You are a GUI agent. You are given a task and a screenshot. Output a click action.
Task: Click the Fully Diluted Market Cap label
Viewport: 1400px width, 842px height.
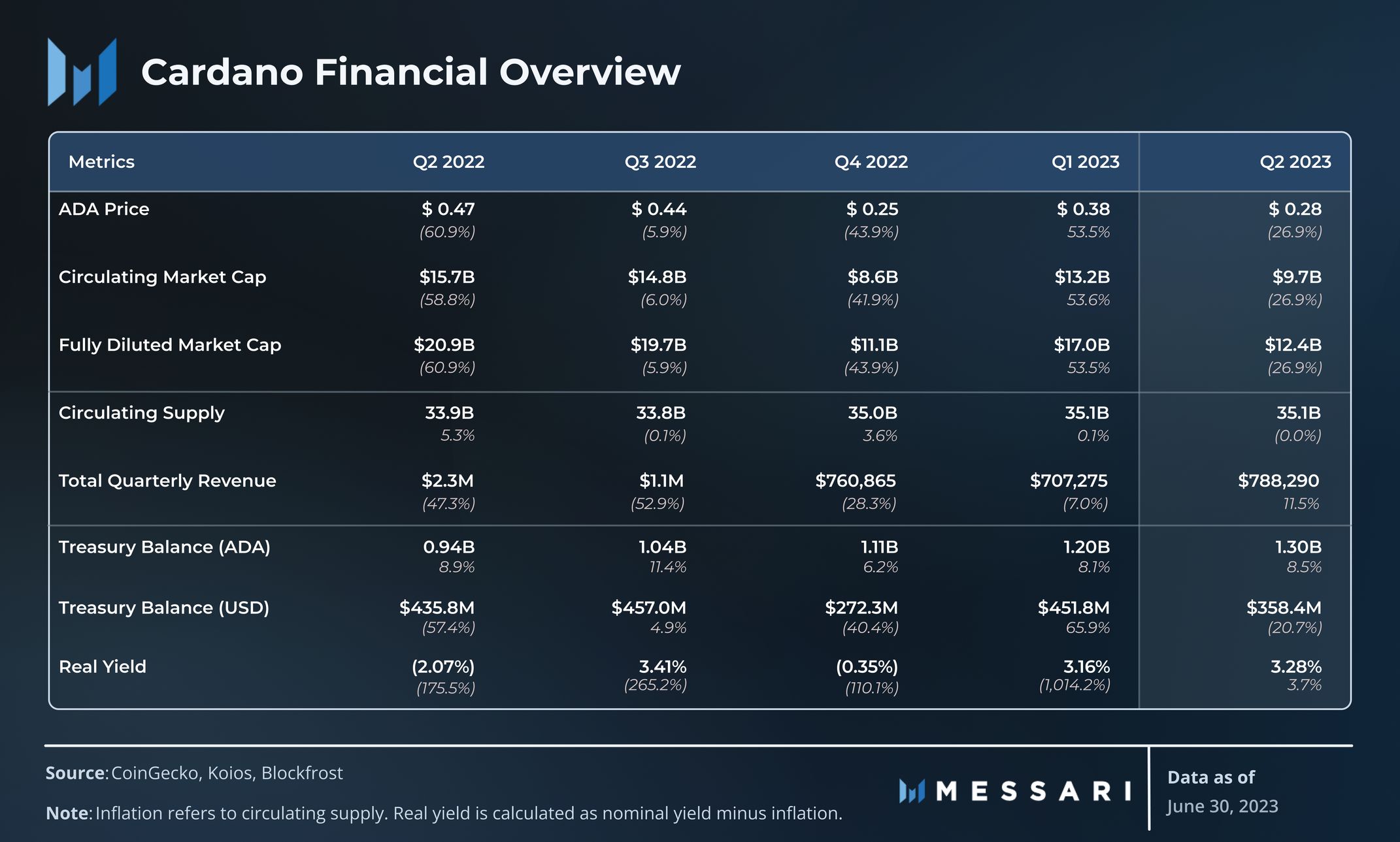point(170,345)
